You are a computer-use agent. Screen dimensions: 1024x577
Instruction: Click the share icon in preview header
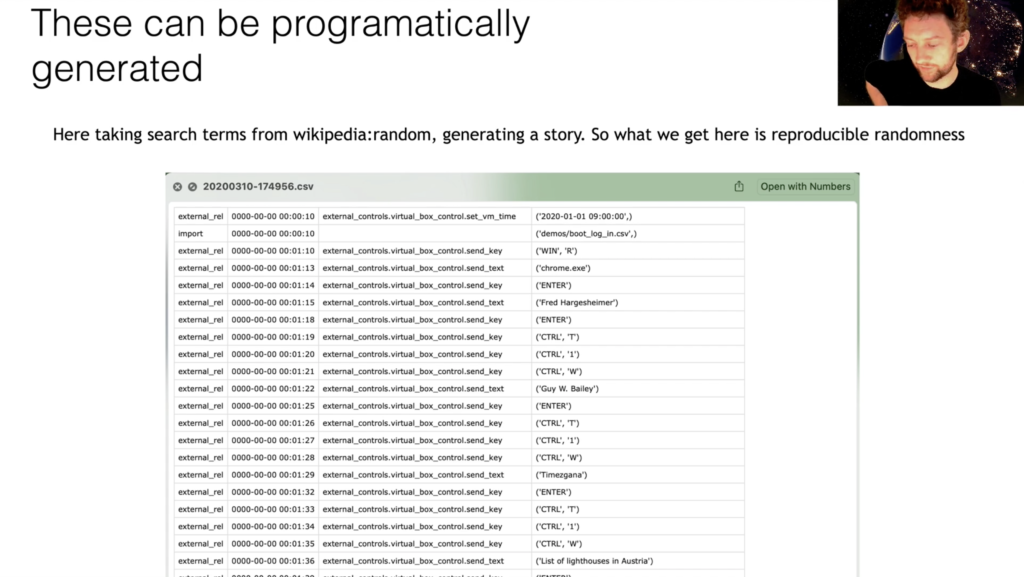tap(739, 186)
